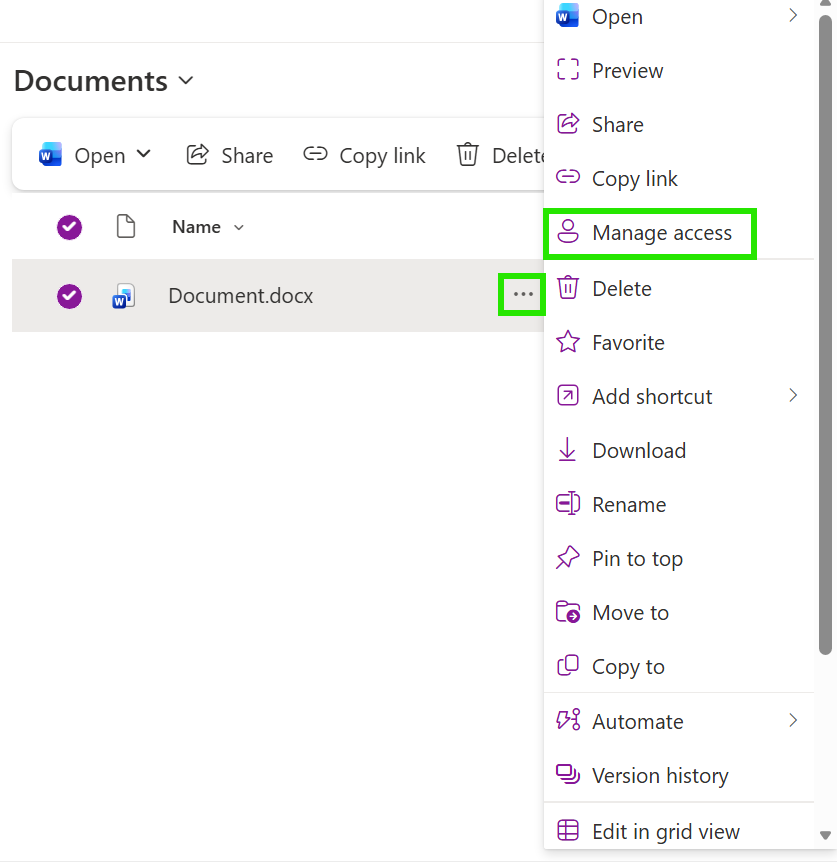
Task: Open the toolbar Open button dropdown arrow
Action: tap(143, 154)
